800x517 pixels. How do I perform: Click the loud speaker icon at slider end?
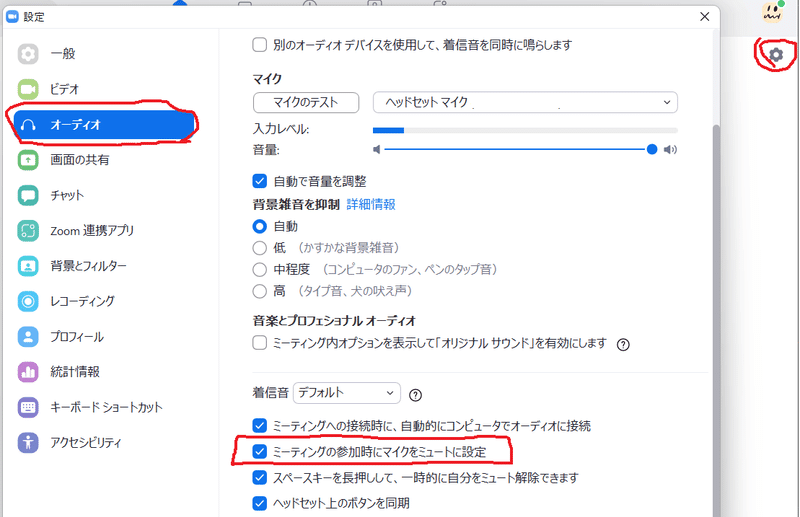click(x=670, y=150)
